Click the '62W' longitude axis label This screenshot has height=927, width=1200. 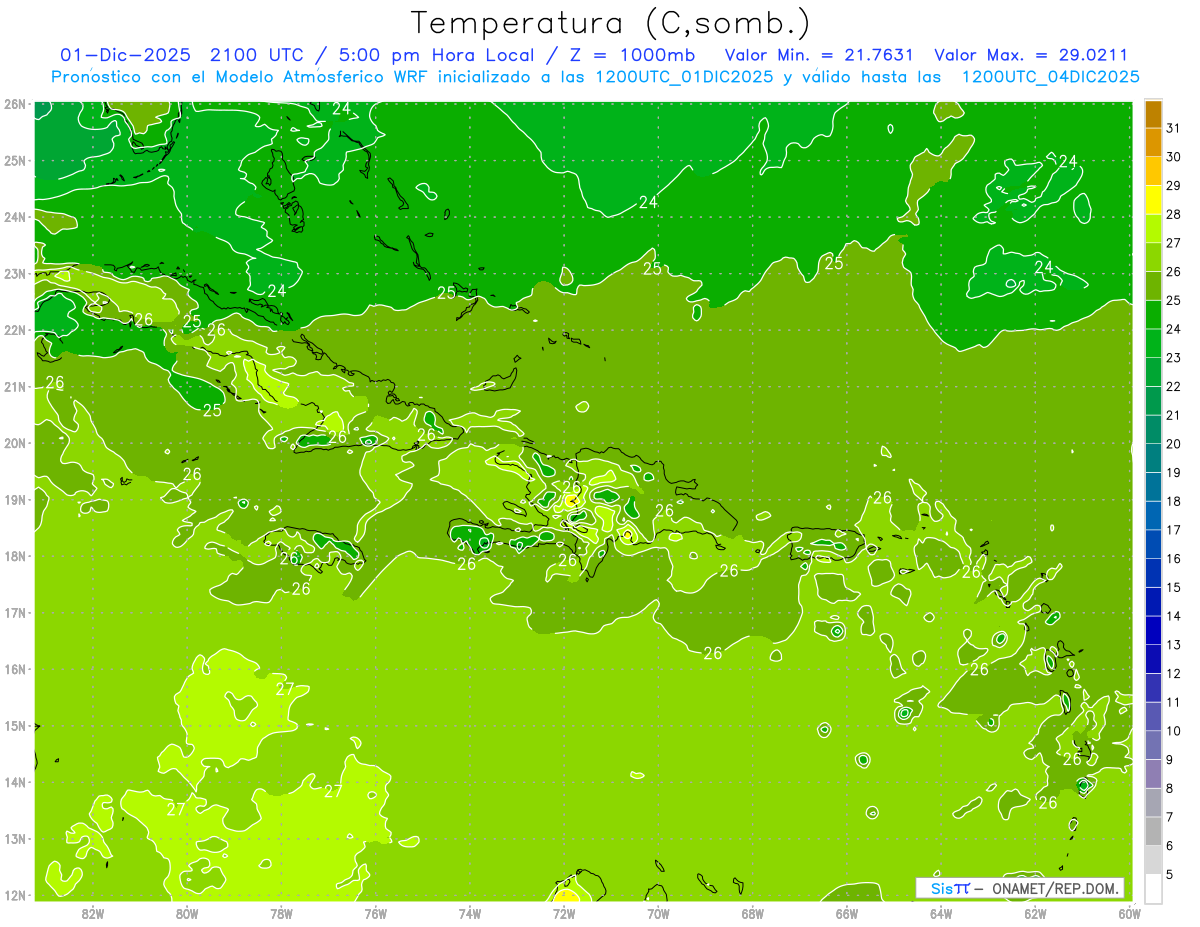click(1035, 913)
